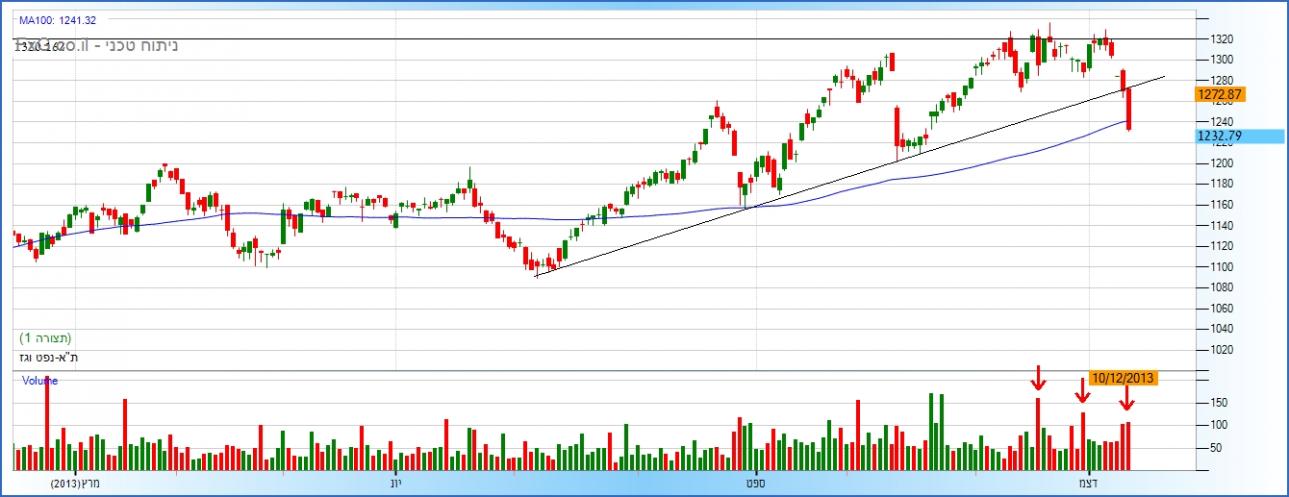Click the MA100: 1241.32 indicator label
This screenshot has width=1289, height=497.
(59, 19)
